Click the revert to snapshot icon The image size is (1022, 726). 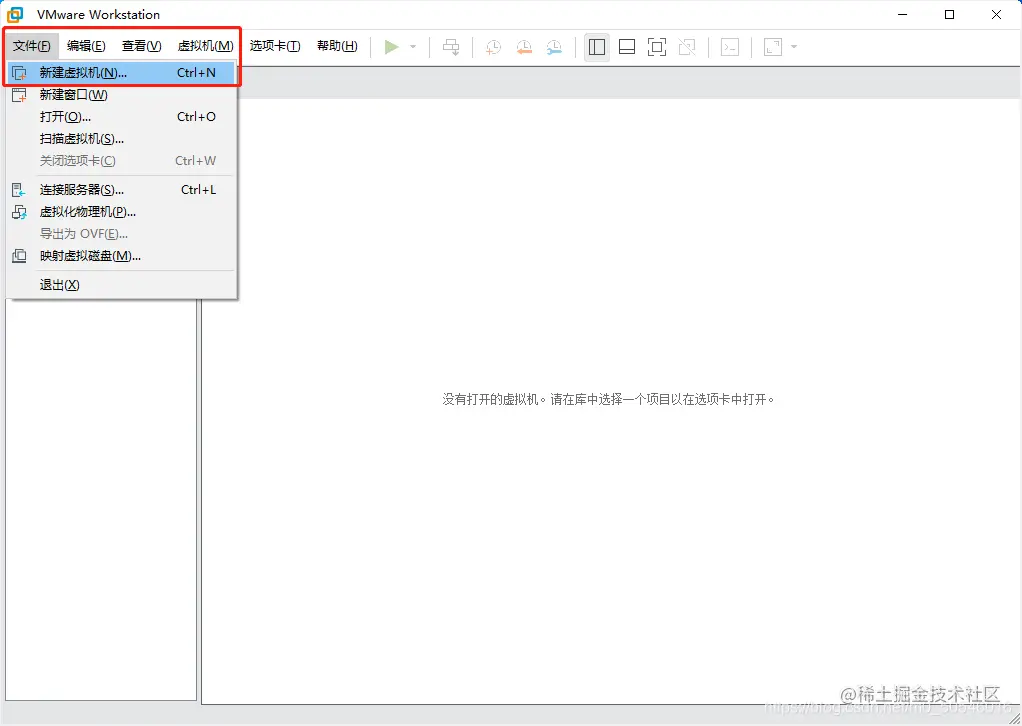(524, 47)
